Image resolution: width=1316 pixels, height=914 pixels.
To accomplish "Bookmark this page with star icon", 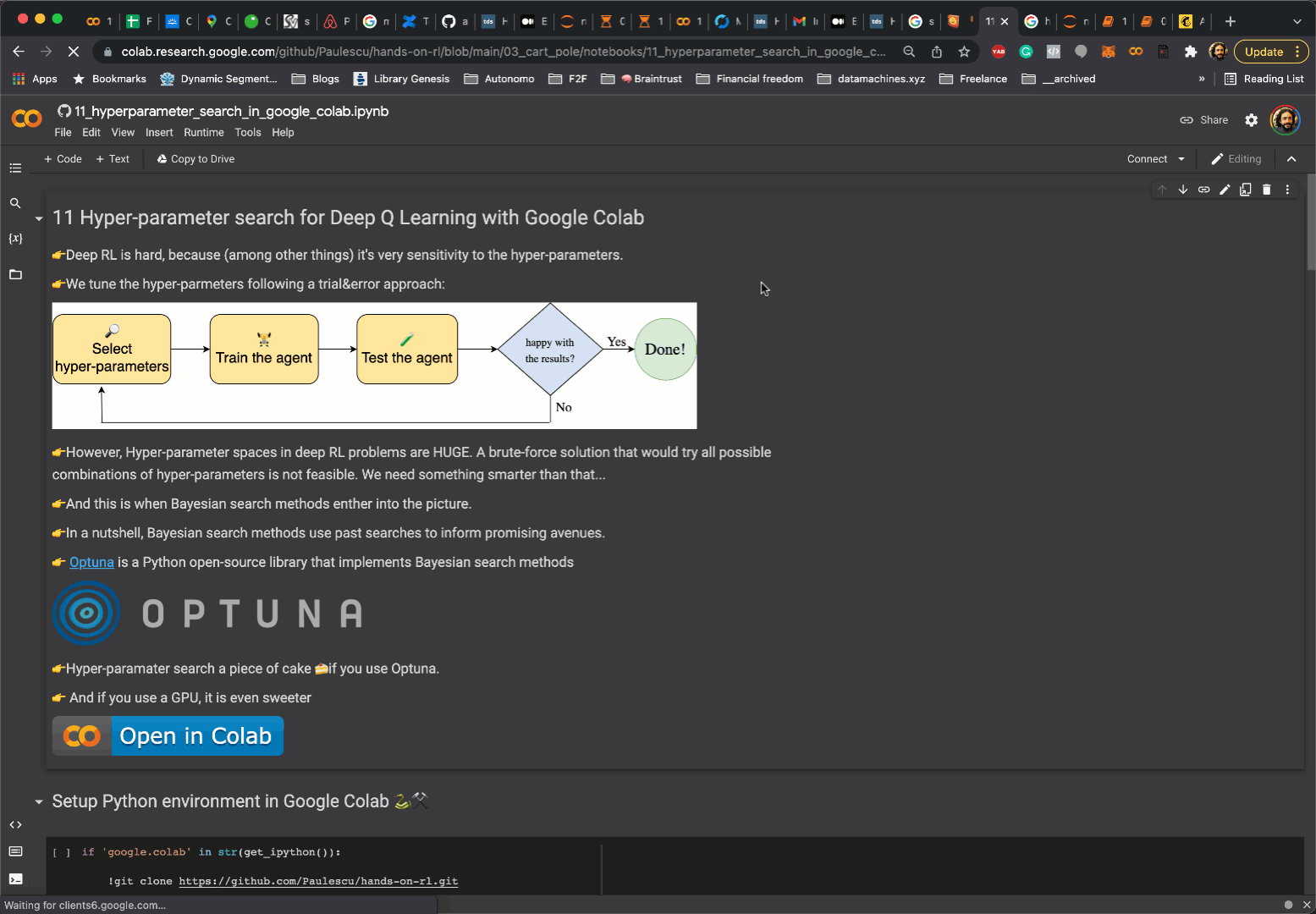I will [964, 52].
